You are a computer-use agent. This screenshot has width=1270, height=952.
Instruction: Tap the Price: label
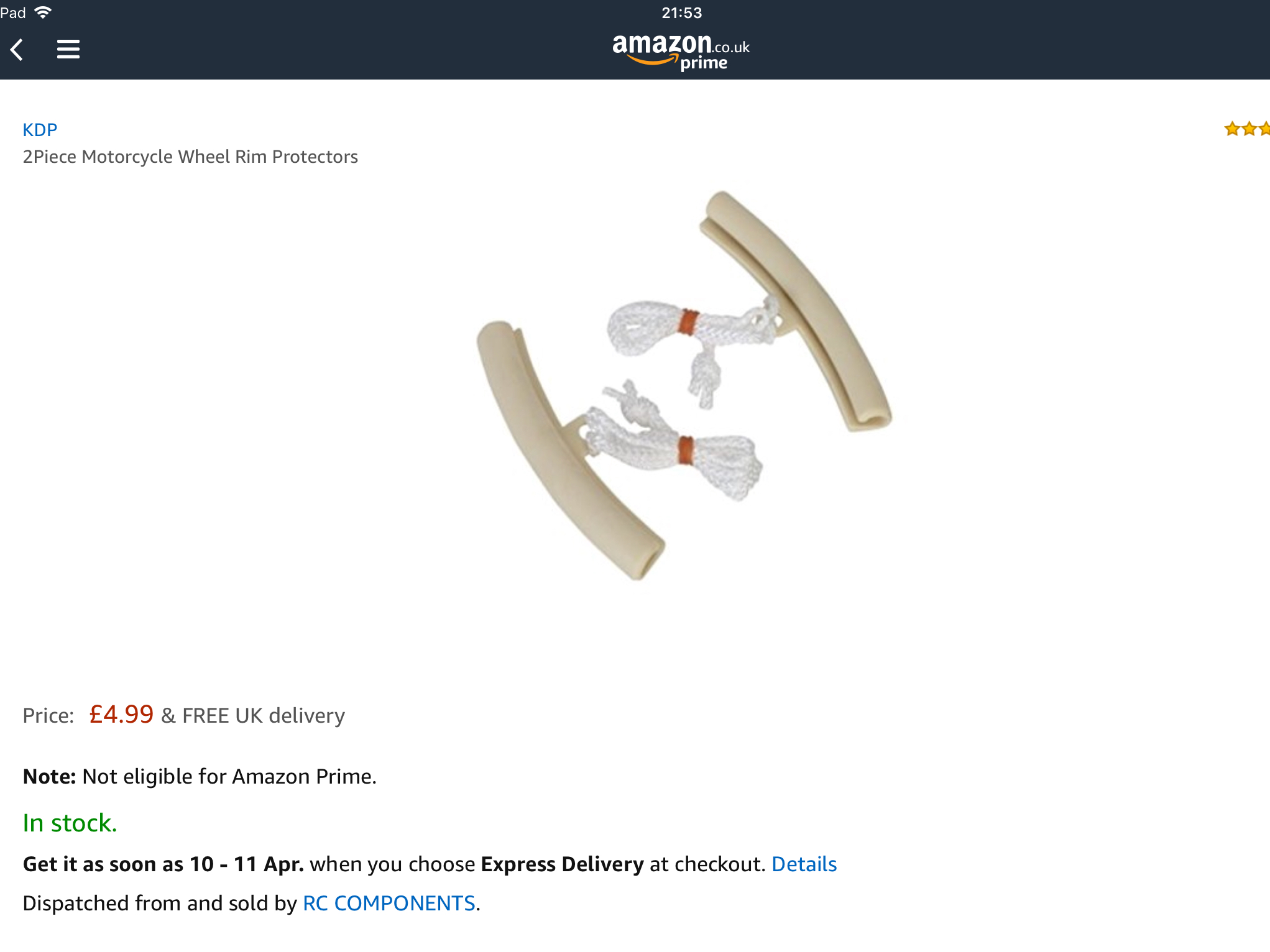tap(48, 716)
